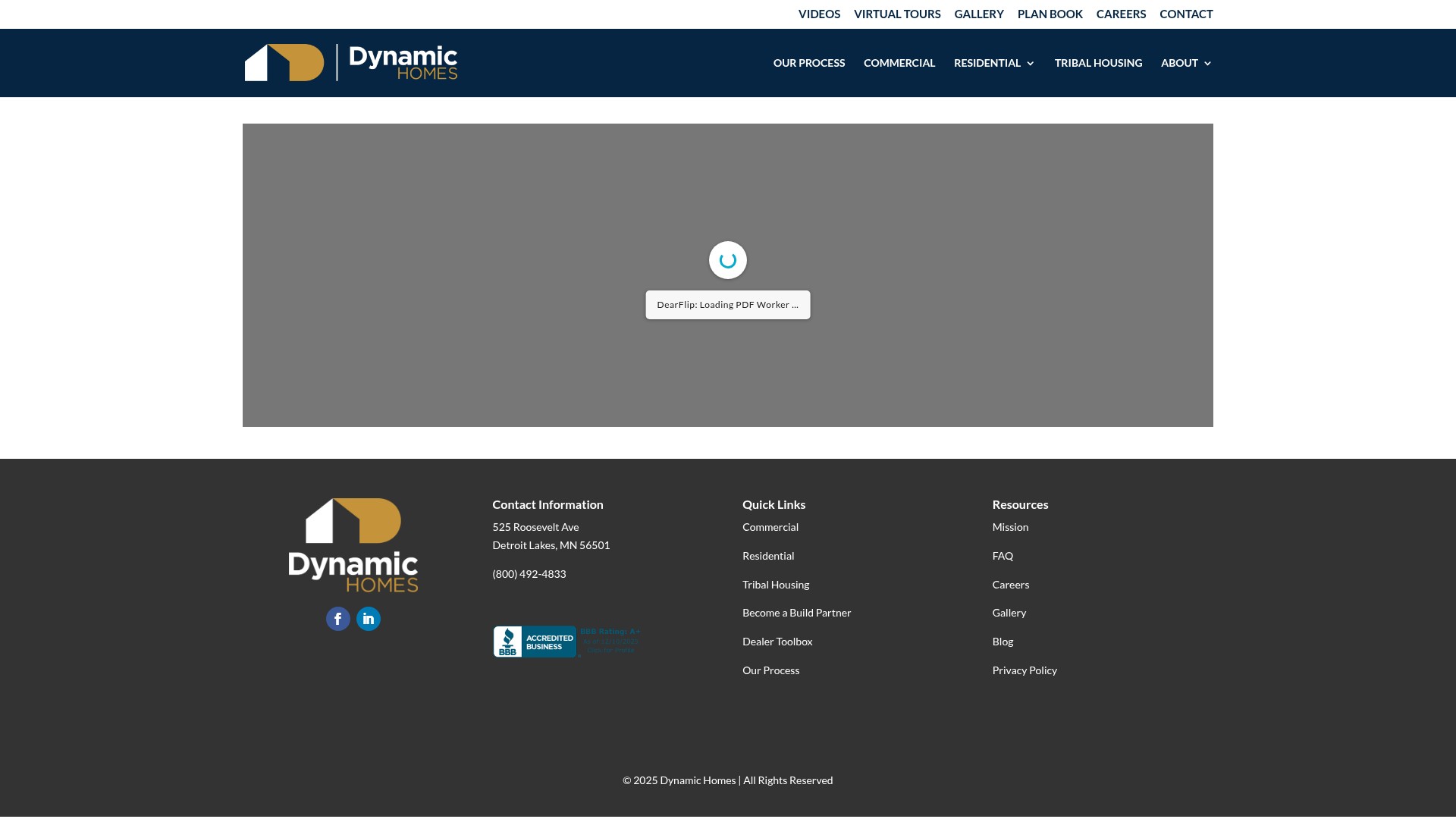Open Plan Book in top bar

1050,14
